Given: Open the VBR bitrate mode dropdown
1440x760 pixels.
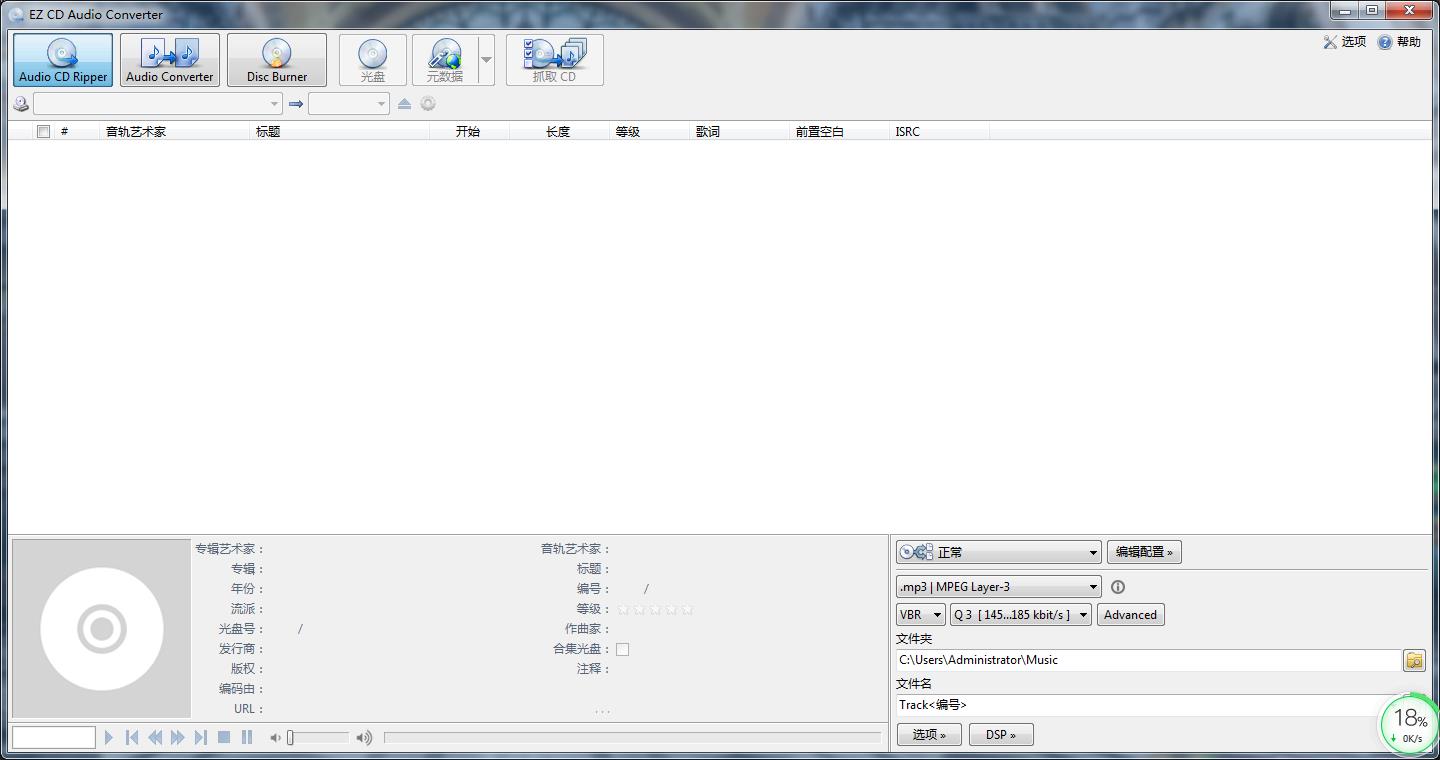Looking at the screenshot, I should pos(921,615).
